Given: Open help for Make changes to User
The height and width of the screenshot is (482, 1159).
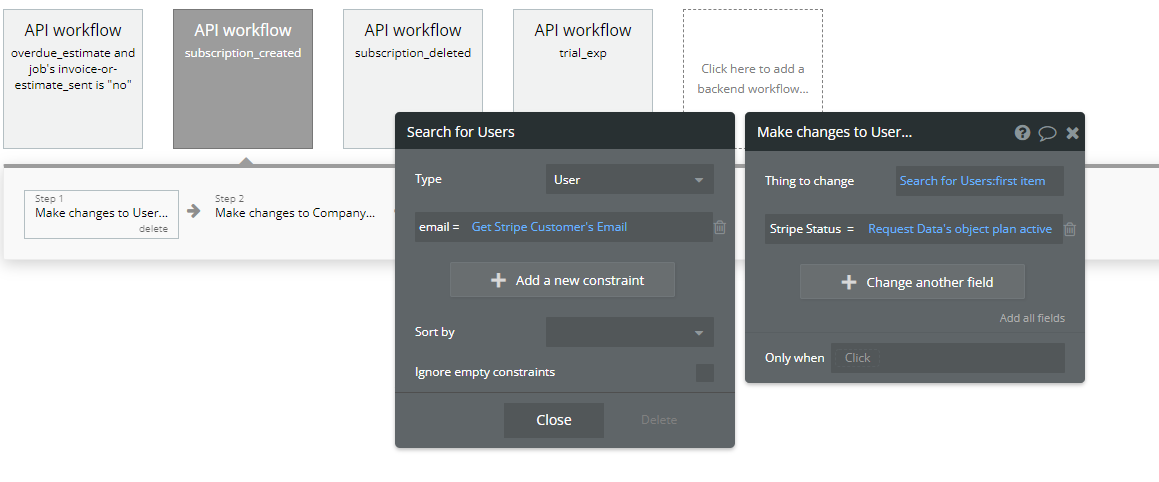Looking at the screenshot, I should coord(1022,132).
